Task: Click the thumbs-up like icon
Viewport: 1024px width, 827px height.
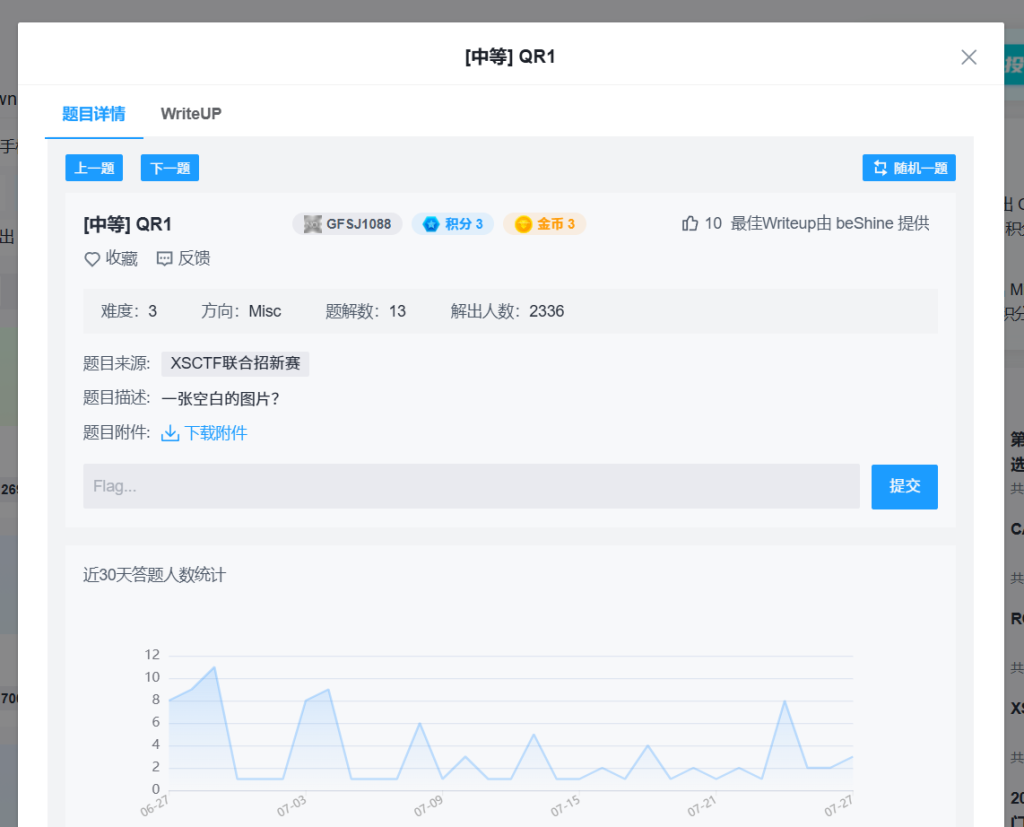Action: 690,224
